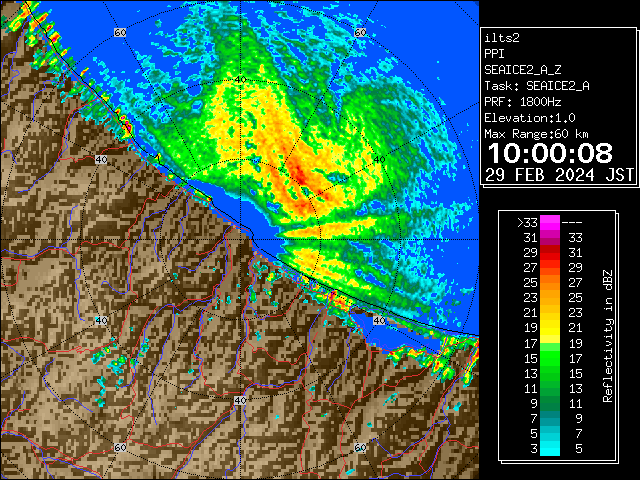This screenshot has width=640, height=480.
Task: Select the purple 31–33 dBZ legend band
Action: [550, 238]
